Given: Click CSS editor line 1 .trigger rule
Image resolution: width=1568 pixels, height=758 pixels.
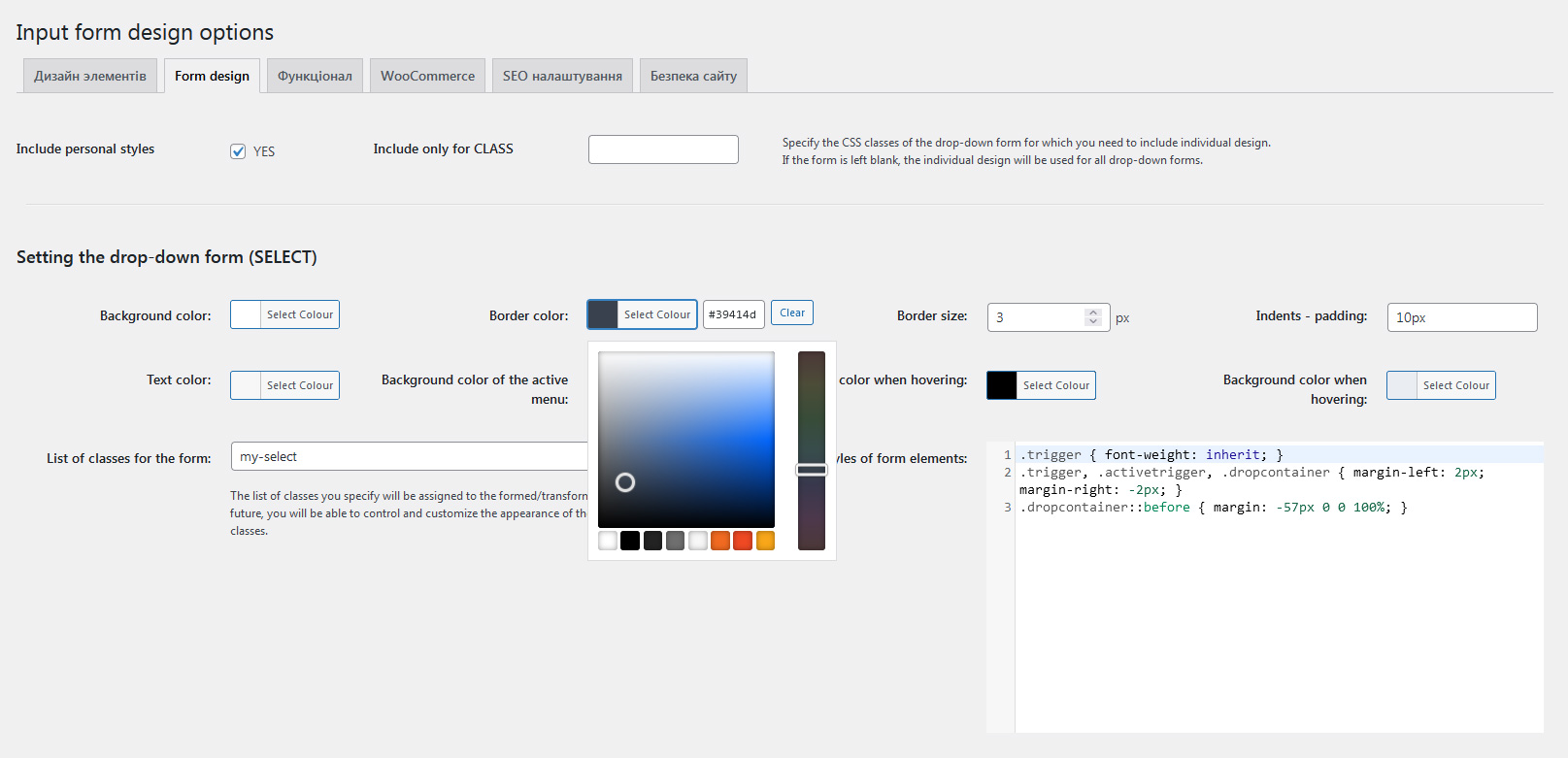Looking at the screenshot, I should pos(1151,454).
